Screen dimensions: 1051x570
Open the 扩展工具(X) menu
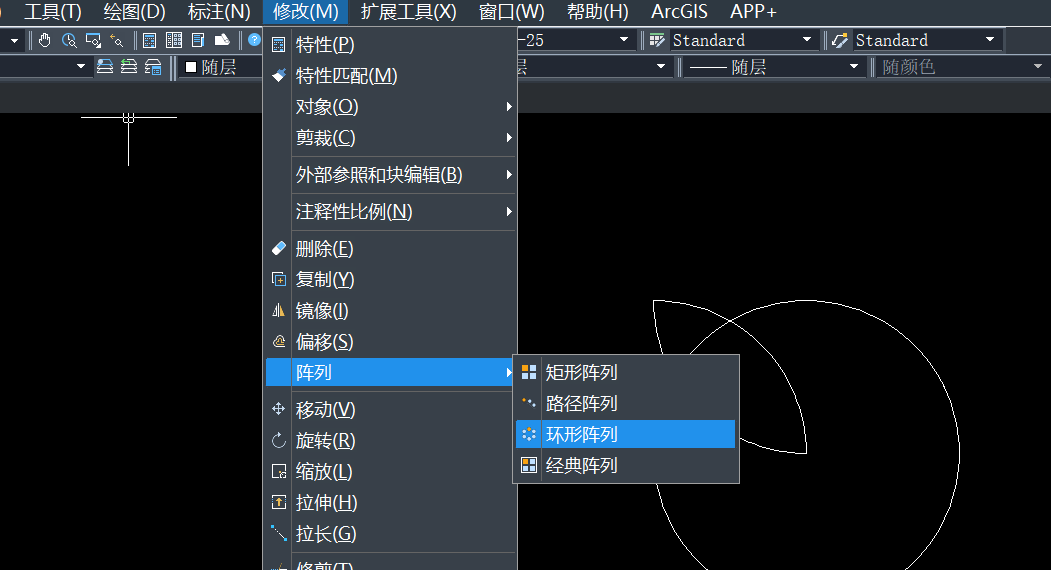408,11
